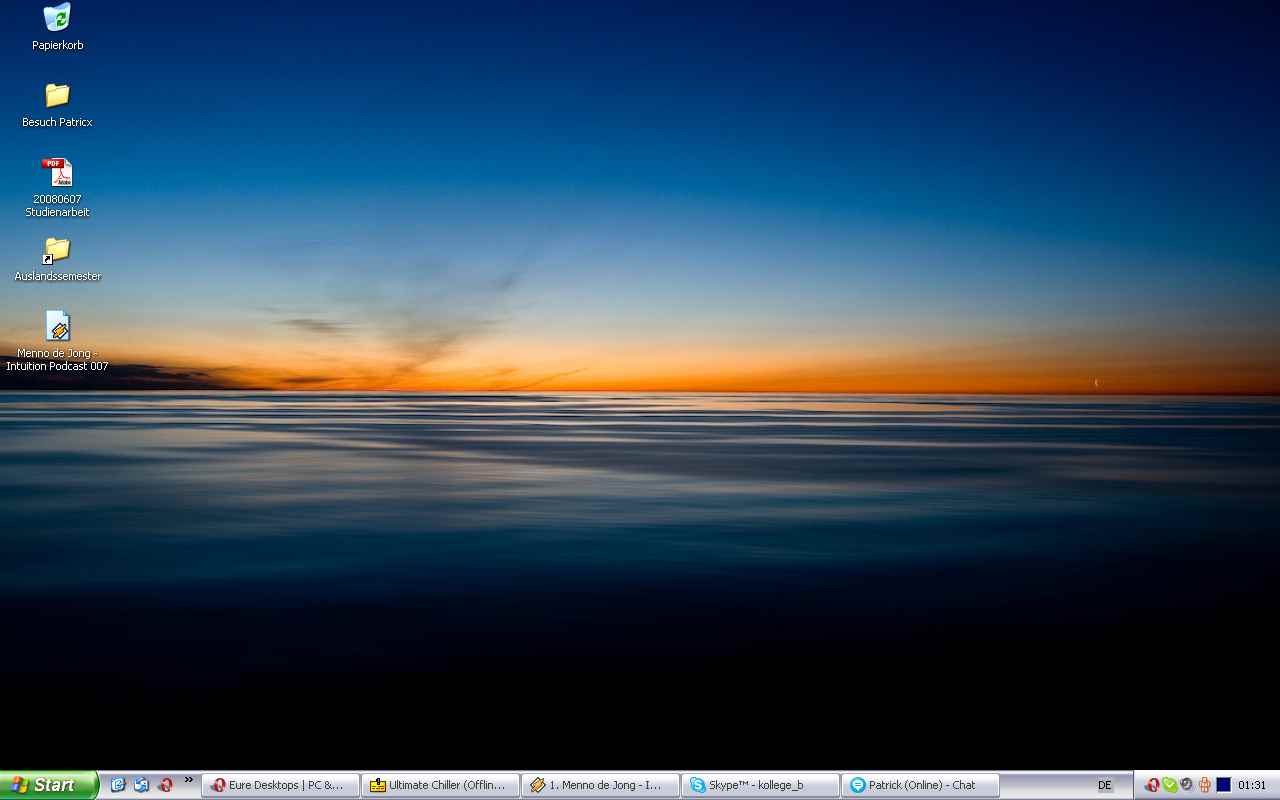Open the DE language bar selector
The height and width of the screenshot is (800, 1280).
[x=1105, y=785]
